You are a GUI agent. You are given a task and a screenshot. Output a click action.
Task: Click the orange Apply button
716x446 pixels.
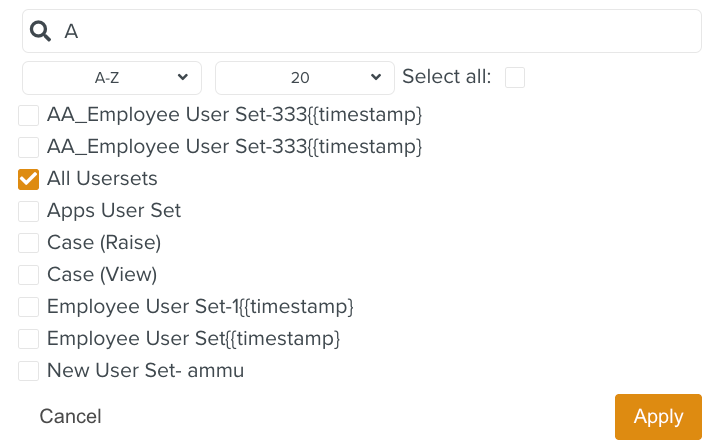[x=658, y=416]
